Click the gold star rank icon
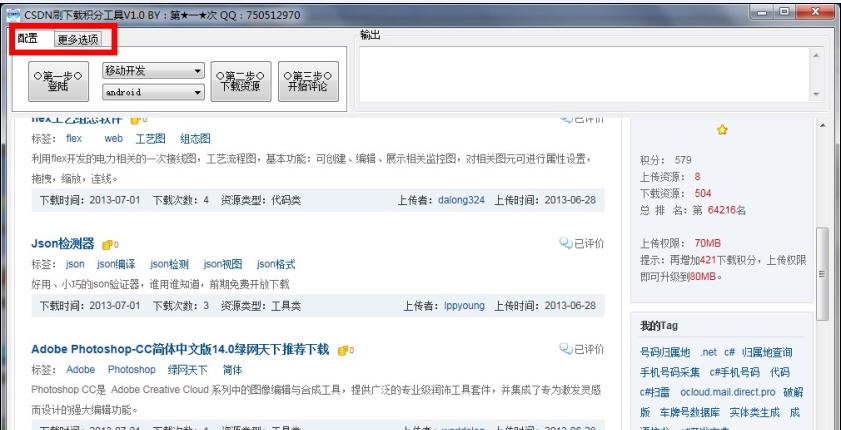This screenshot has width=841, height=430. click(722, 130)
